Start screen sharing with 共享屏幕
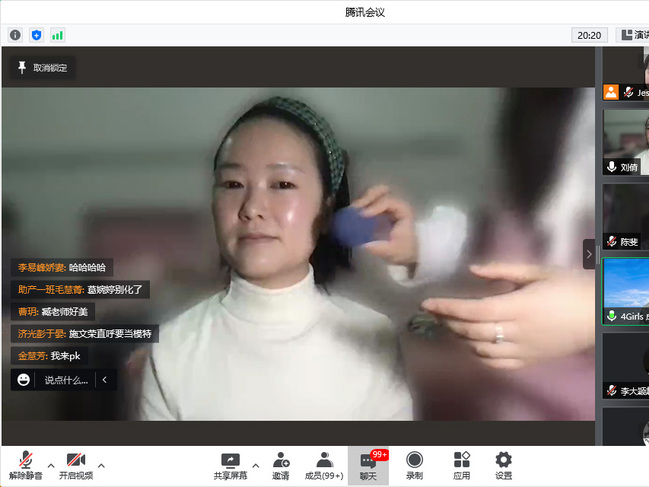This screenshot has height=487, width=649. [x=230, y=463]
